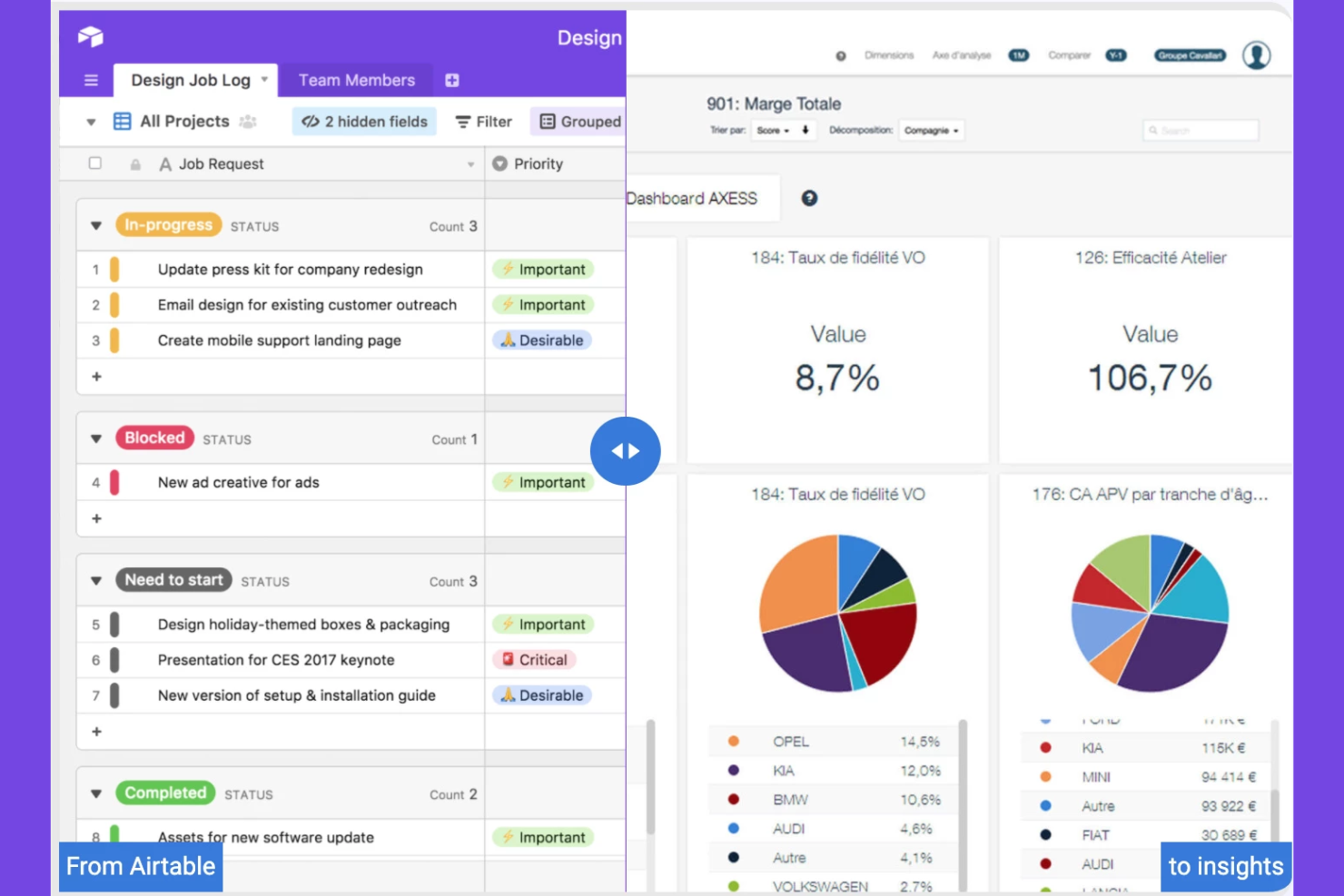Open record New version of setup & installation guide
This screenshot has height=896, width=1344.
[296, 695]
